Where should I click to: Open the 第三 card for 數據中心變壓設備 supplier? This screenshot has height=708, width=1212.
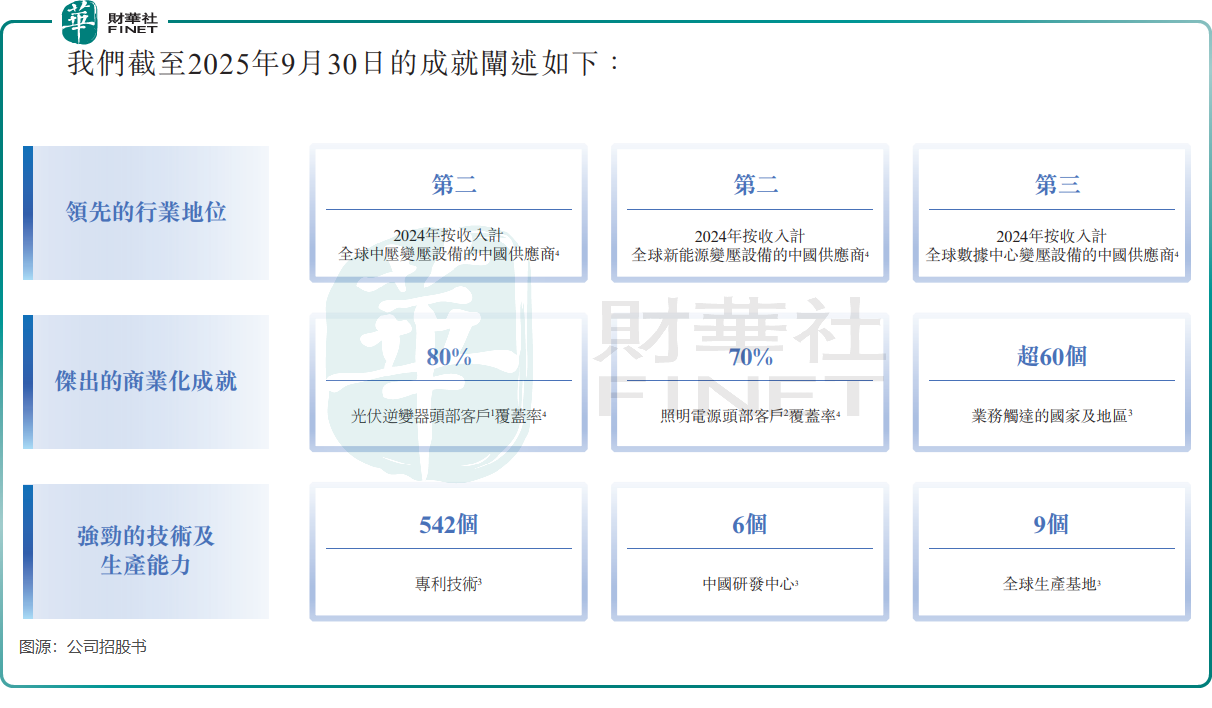click(1051, 213)
